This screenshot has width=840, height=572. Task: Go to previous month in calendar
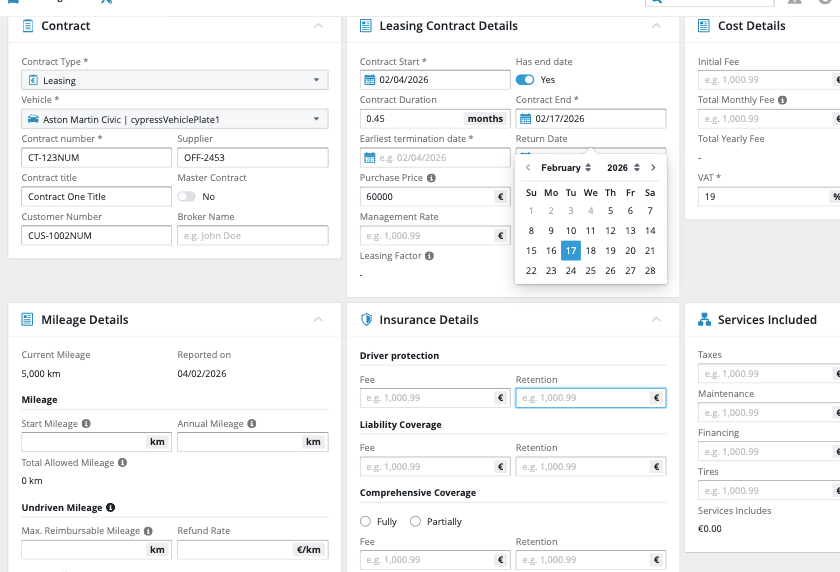(x=528, y=168)
